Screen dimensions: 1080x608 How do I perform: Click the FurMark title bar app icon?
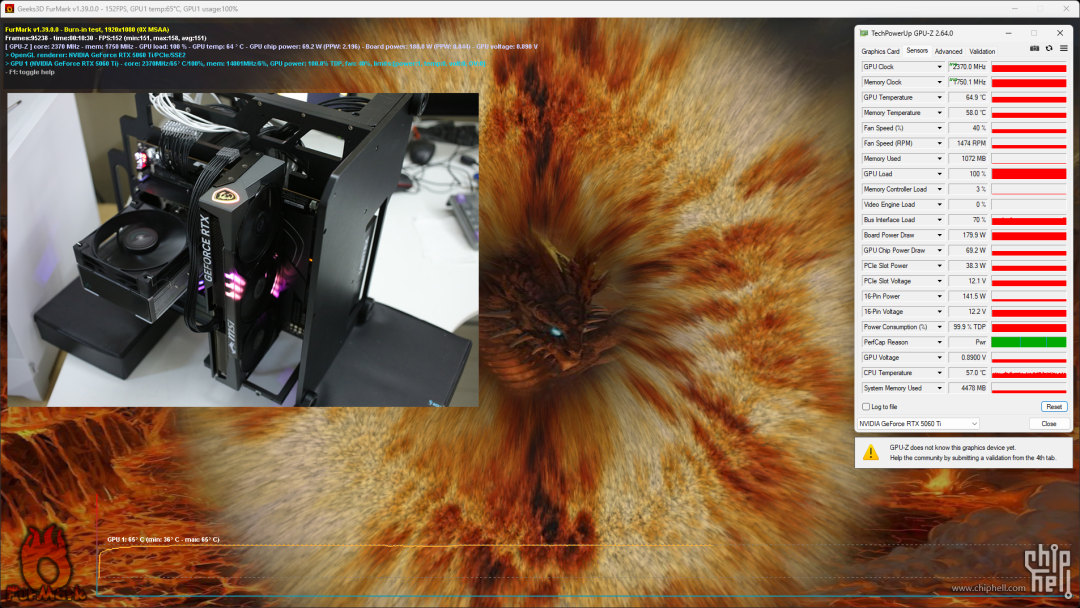point(10,9)
